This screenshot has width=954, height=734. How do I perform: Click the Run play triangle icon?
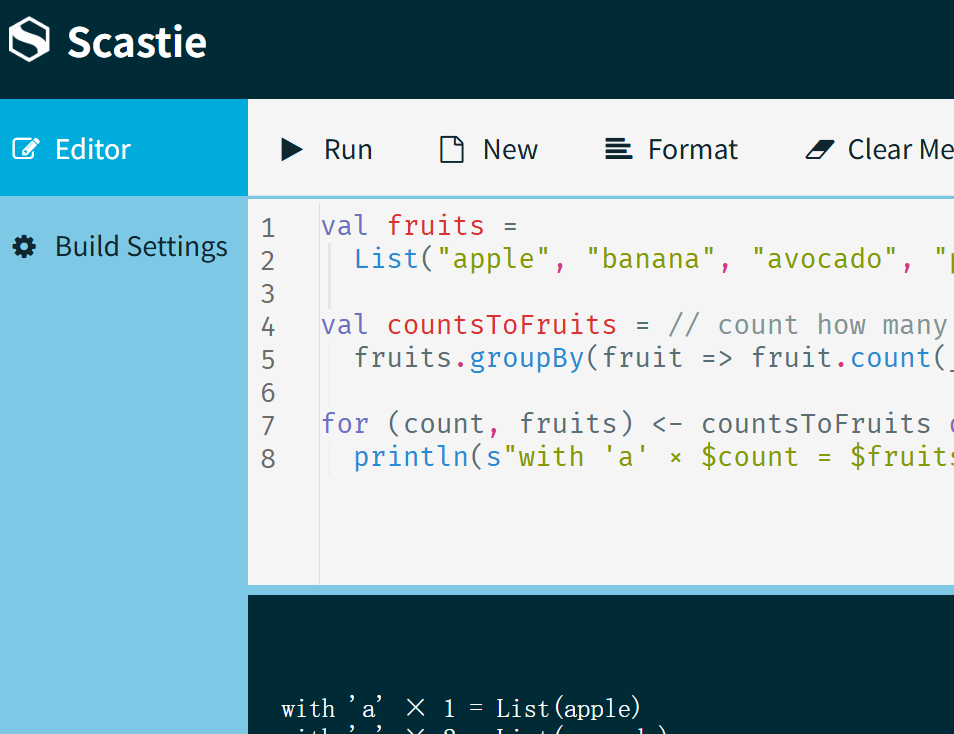[291, 148]
